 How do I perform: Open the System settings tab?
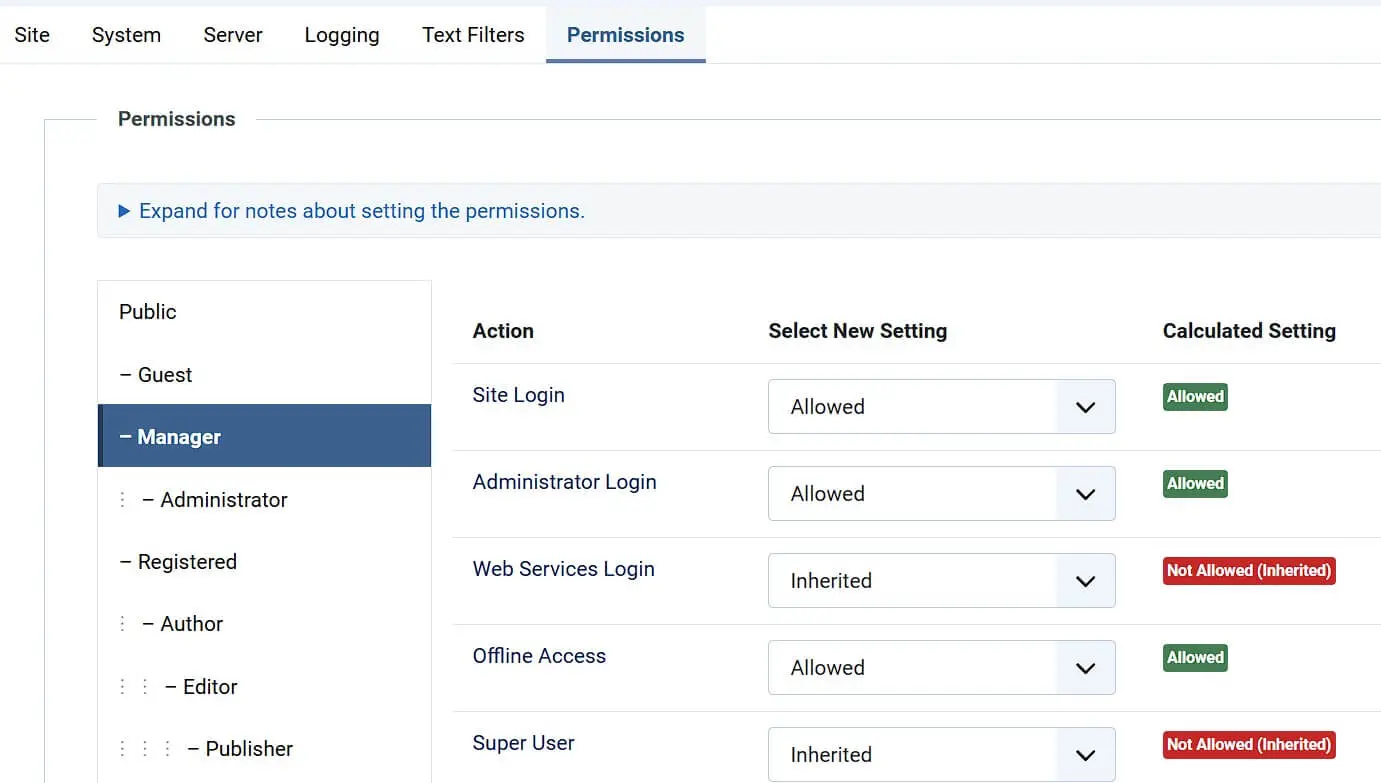[126, 34]
